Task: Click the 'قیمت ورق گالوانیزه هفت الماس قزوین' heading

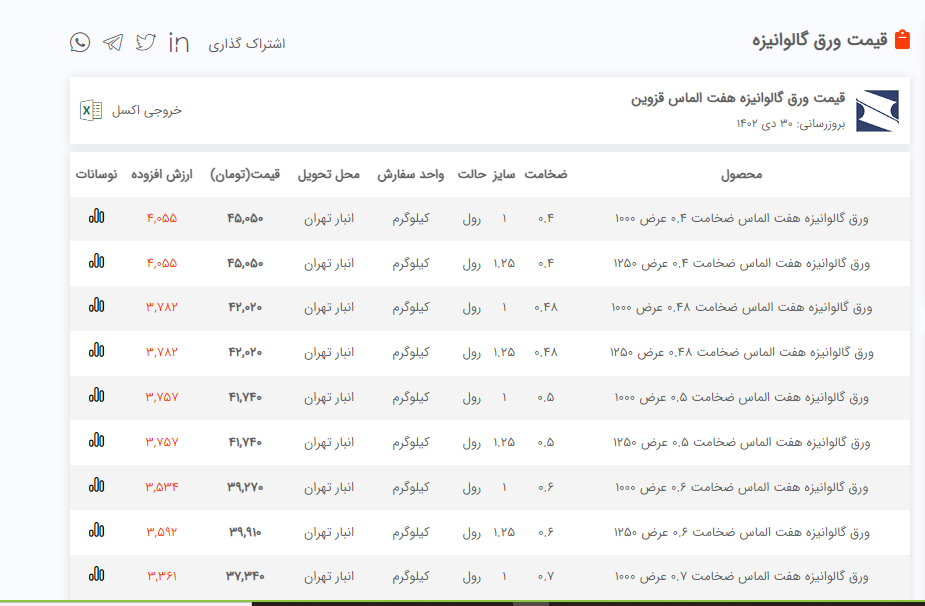Action: pos(738,98)
